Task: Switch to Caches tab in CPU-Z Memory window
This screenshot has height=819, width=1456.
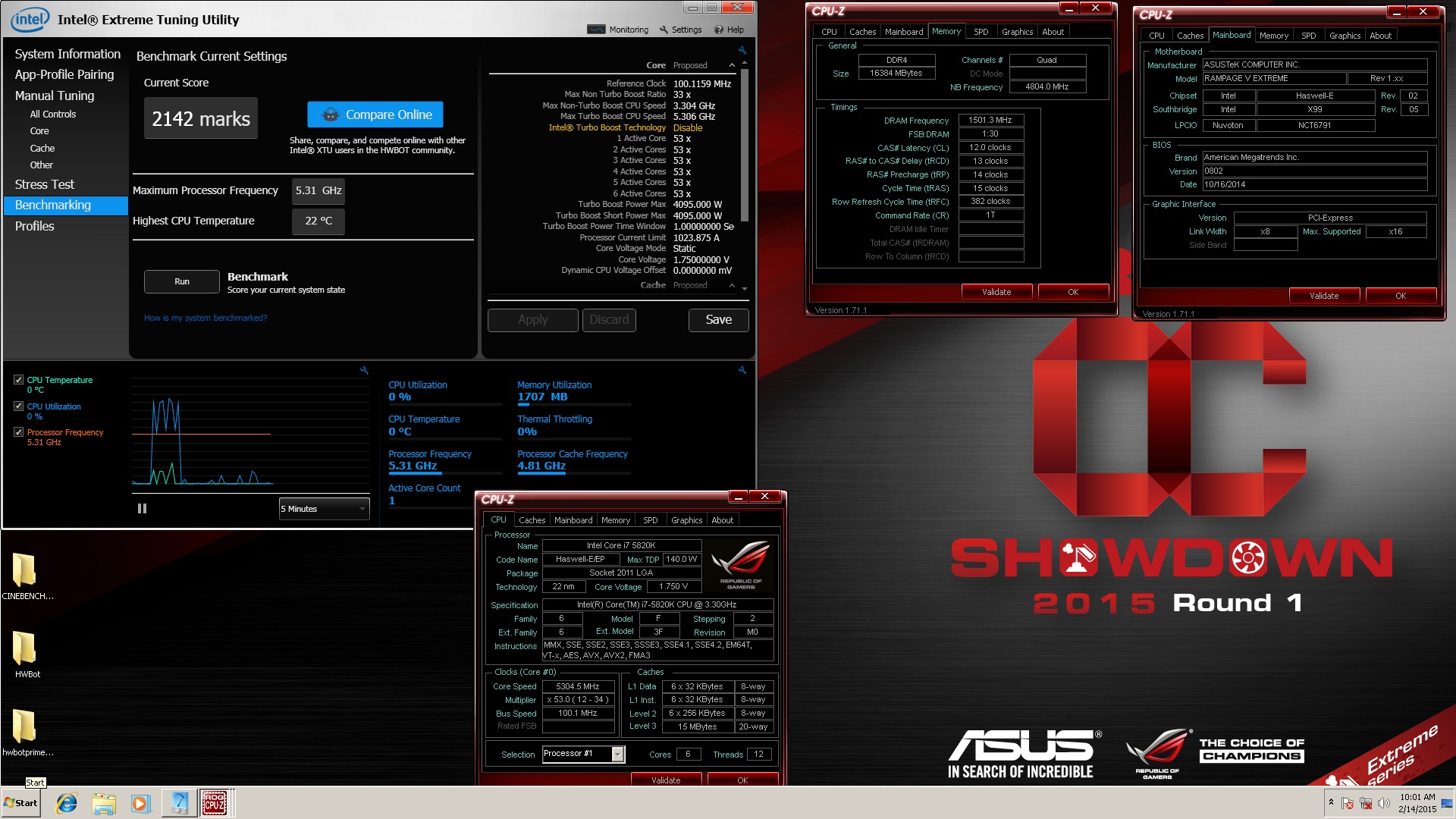Action: click(862, 32)
